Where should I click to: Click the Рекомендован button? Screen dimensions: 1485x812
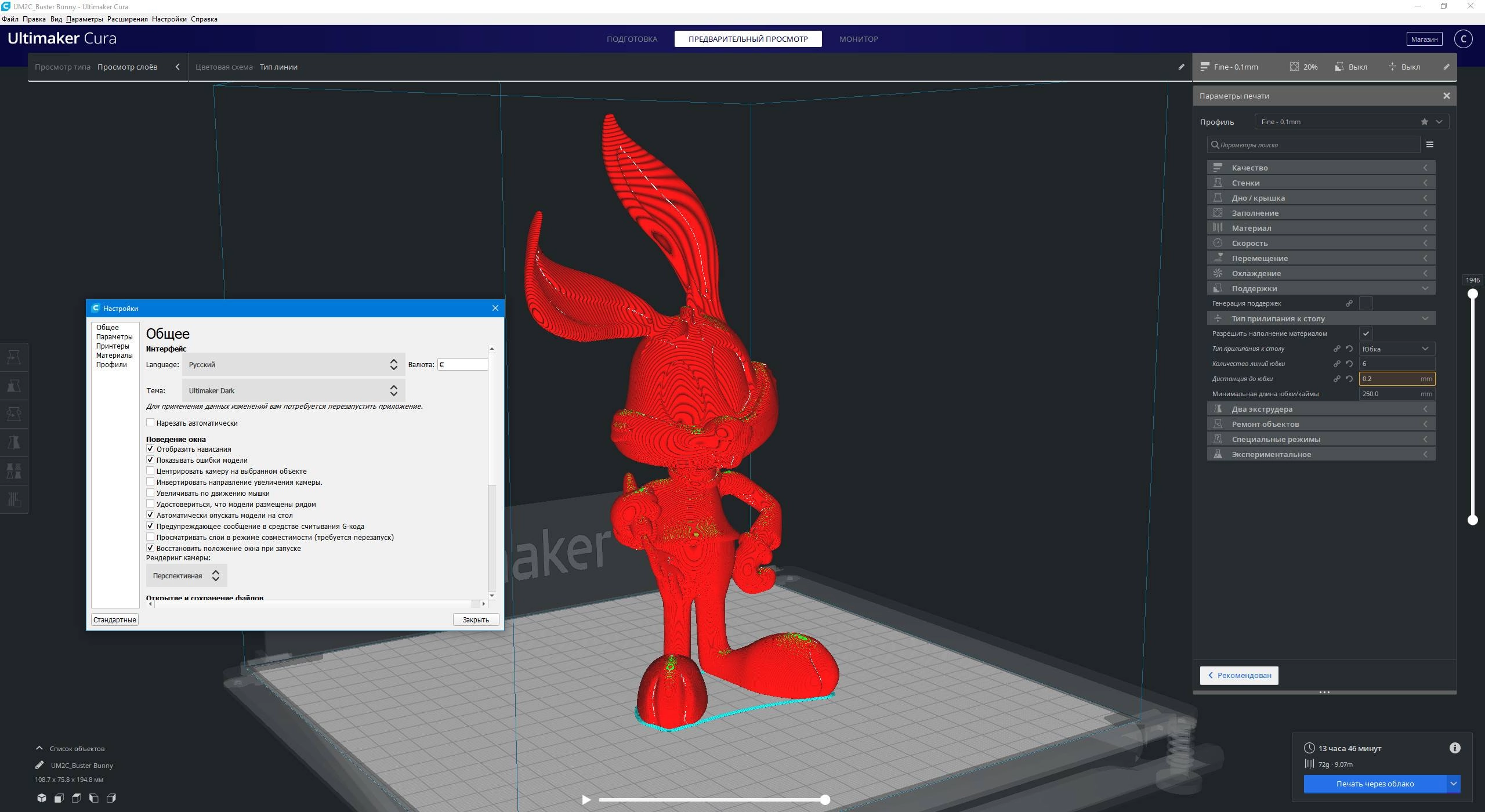point(1239,675)
